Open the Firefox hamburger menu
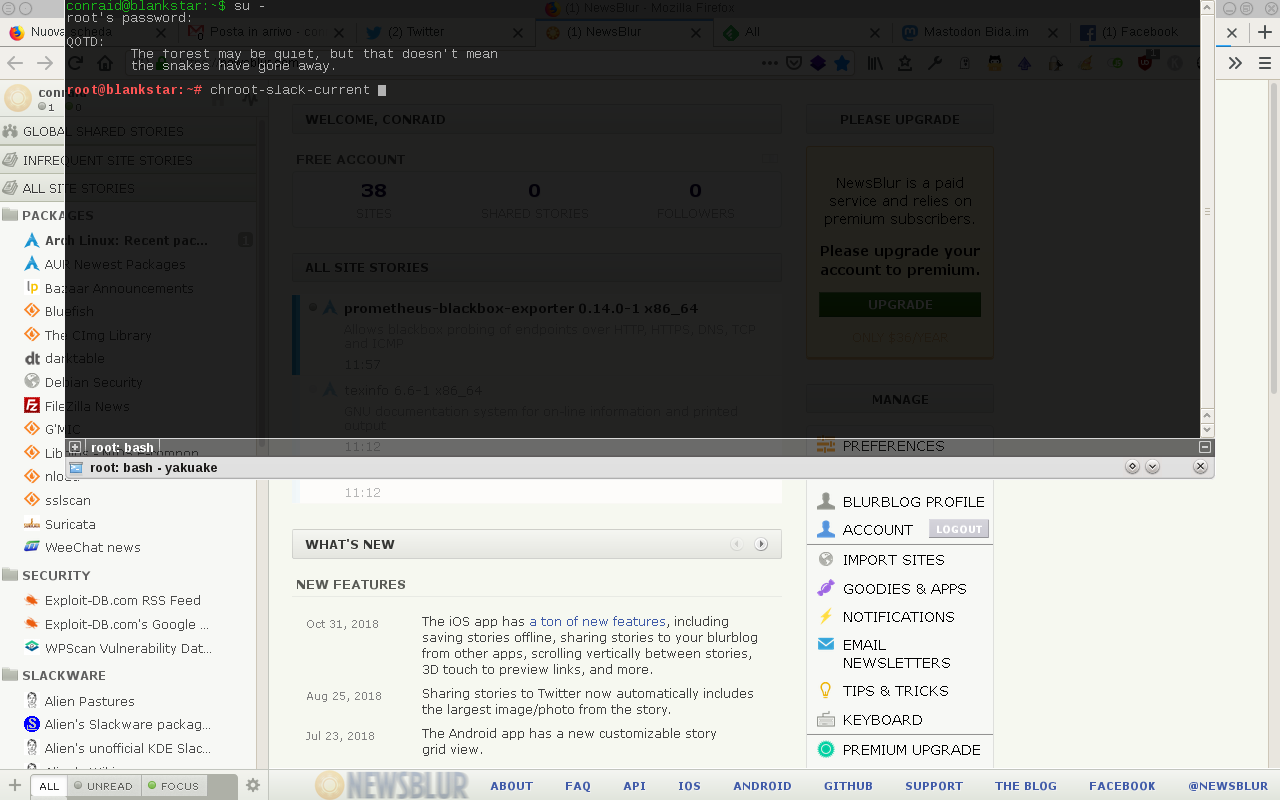Screen dimensions: 1280x800 coord(1265,63)
